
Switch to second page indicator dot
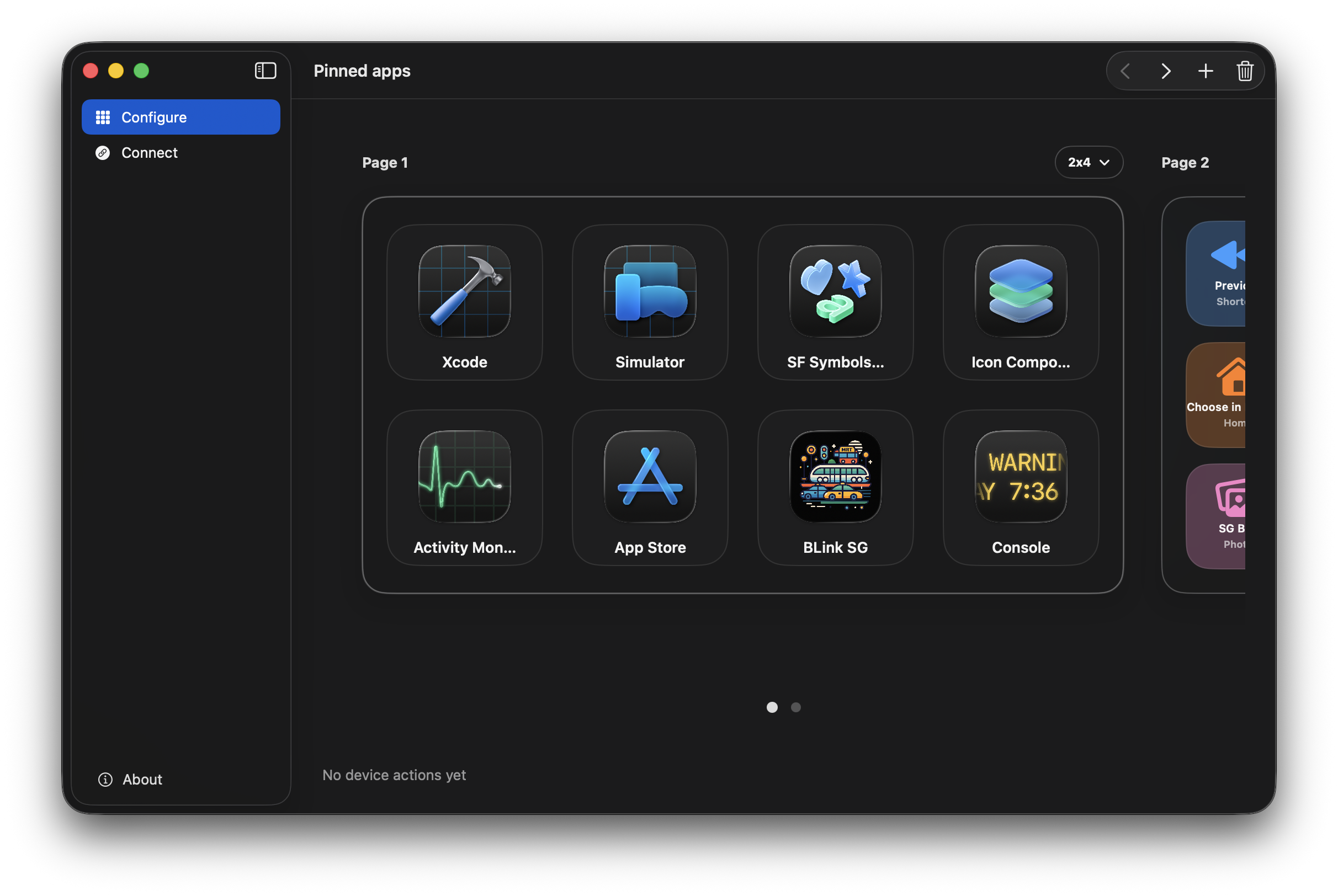click(795, 707)
